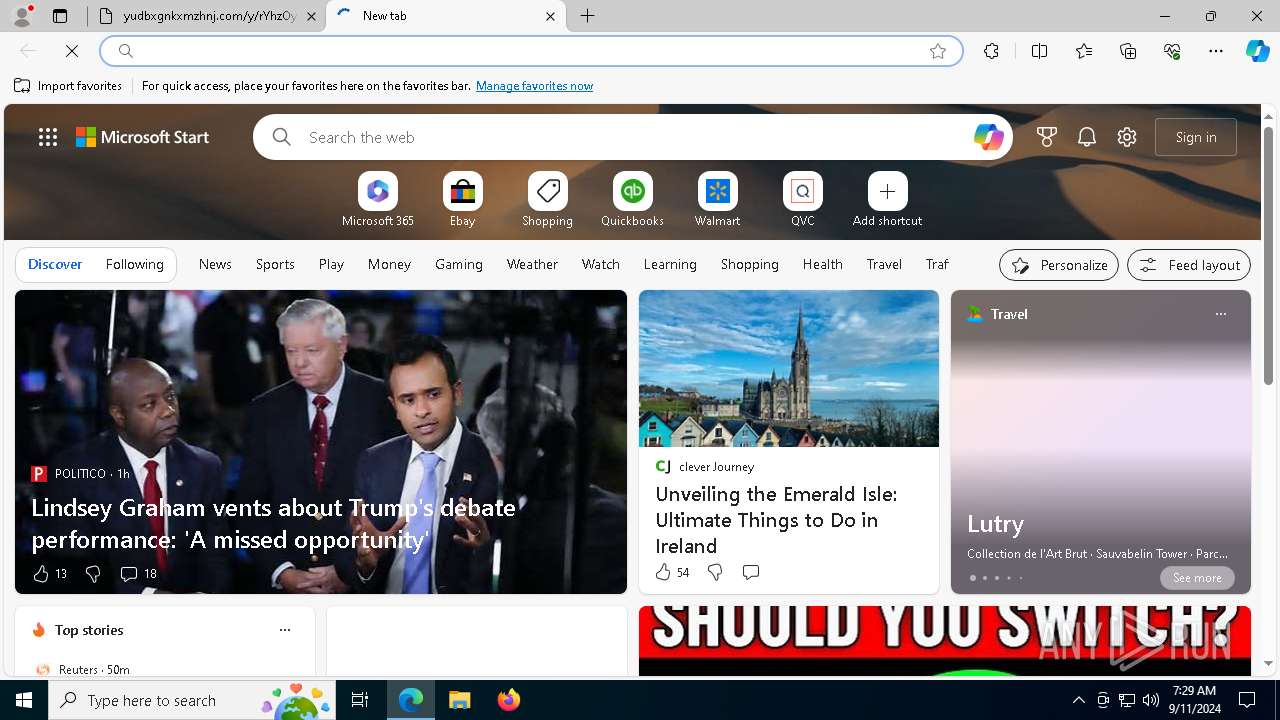Viewport: 1280px width, 720px height.
Task: Open Edge Extensions puzzle icon
Action: point(991,51)
